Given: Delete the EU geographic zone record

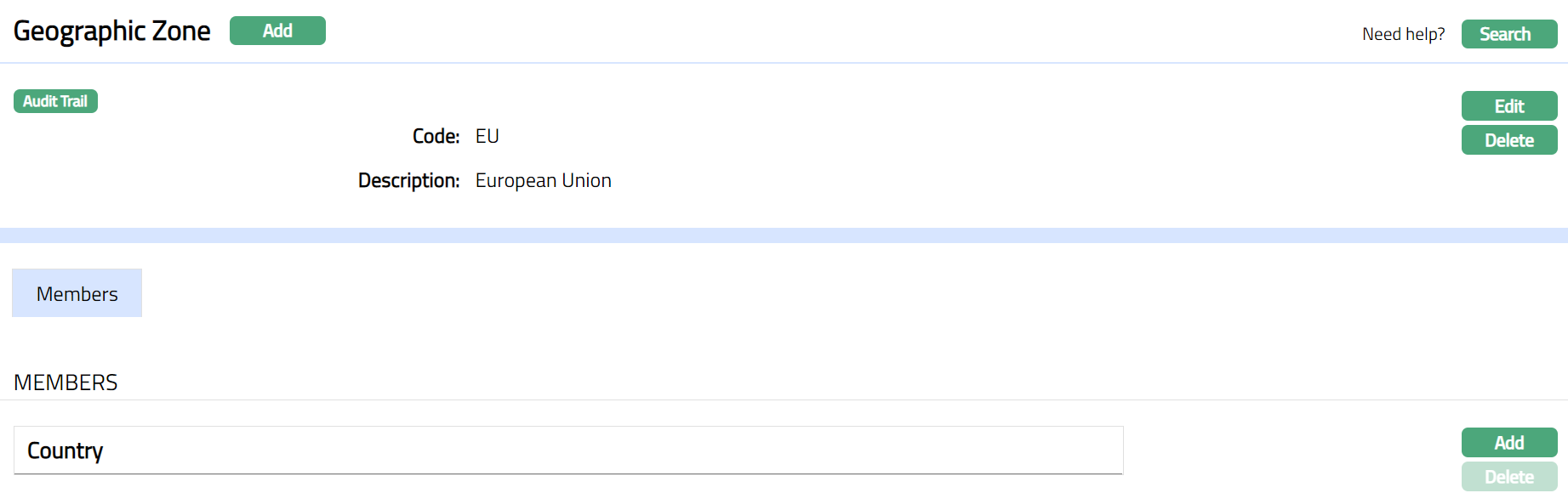Looking at the screenshot, I should click(x=1508, y=140).
